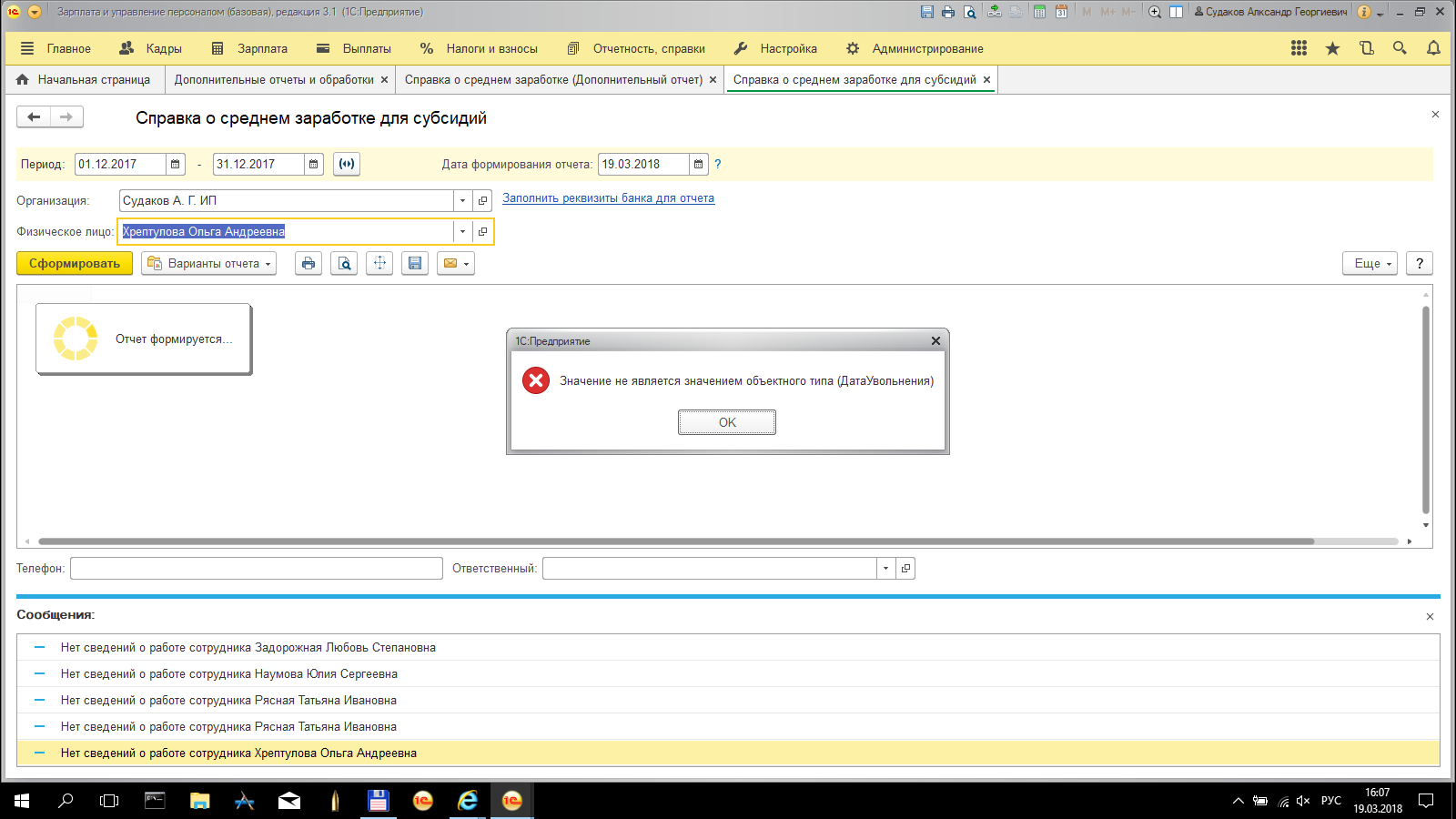This screenshot has height=819, width=1456.
Task: Click the get link icon in title bar
Action: (x=995, y=12)
